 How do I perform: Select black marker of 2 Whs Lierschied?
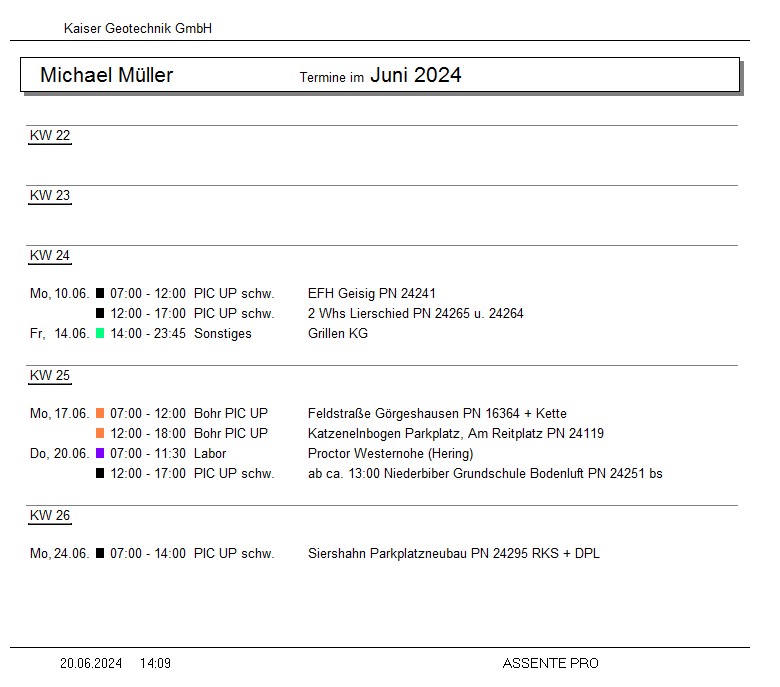[100, 314]
